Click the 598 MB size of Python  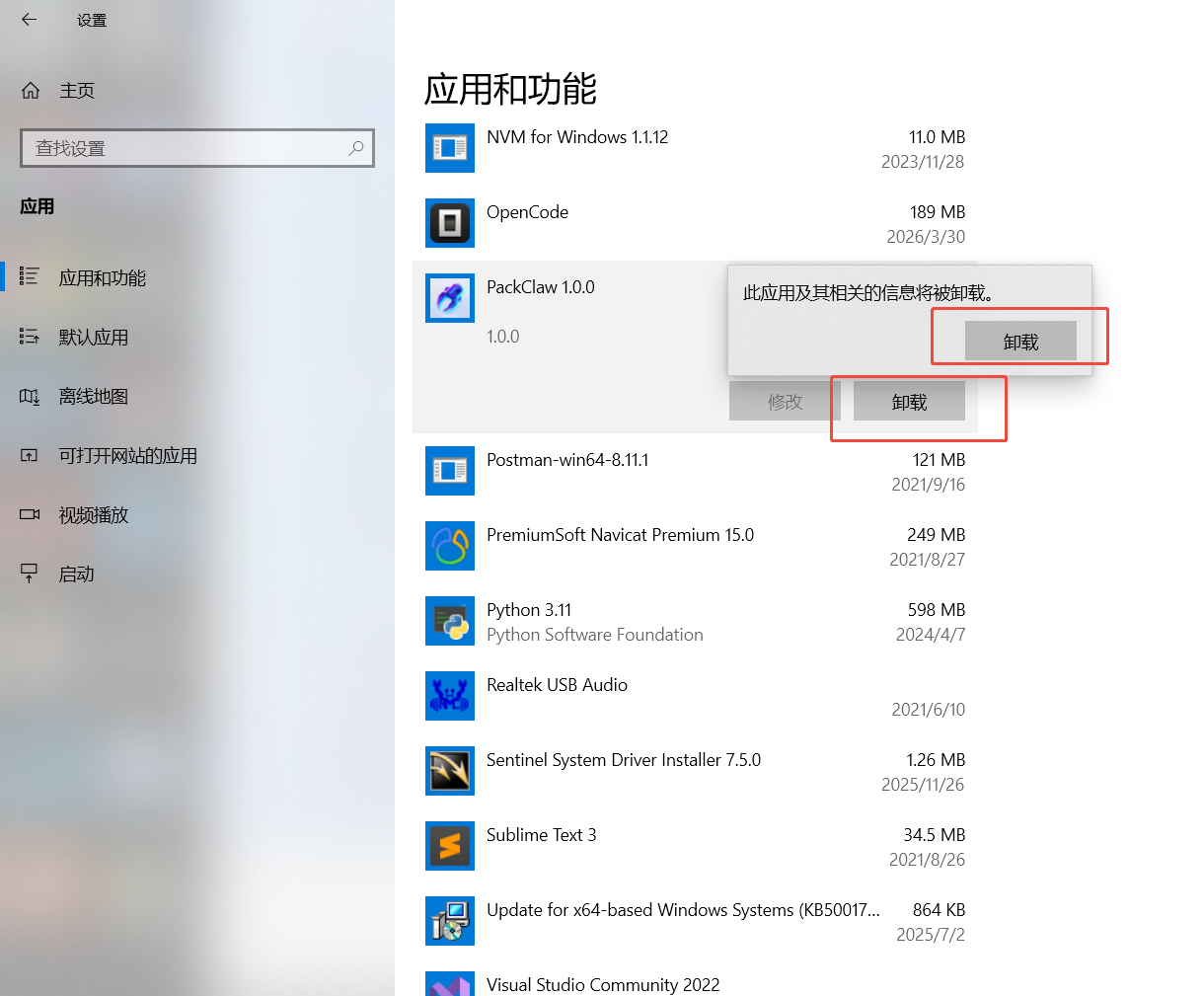click(937, 610)
